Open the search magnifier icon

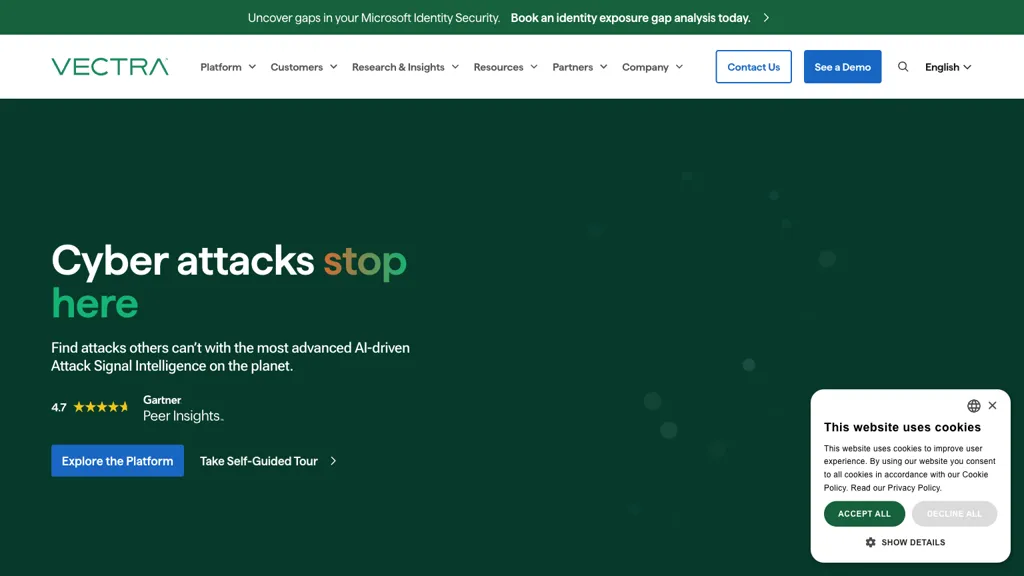(x=903, y=67)
